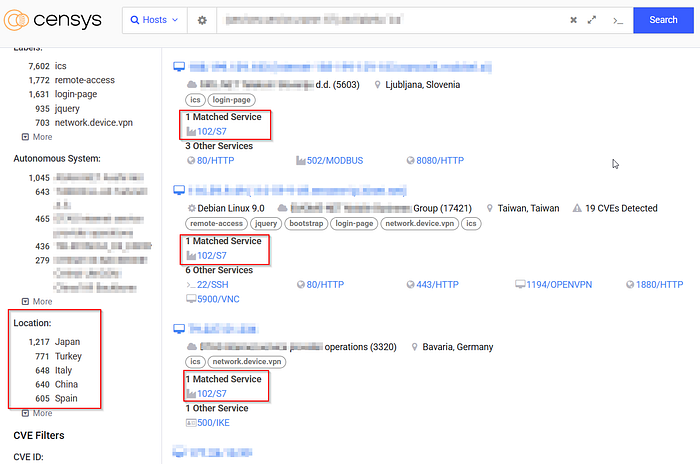Open the Taiwan host monitor icon
700x464 pixels.
point(179,191)
